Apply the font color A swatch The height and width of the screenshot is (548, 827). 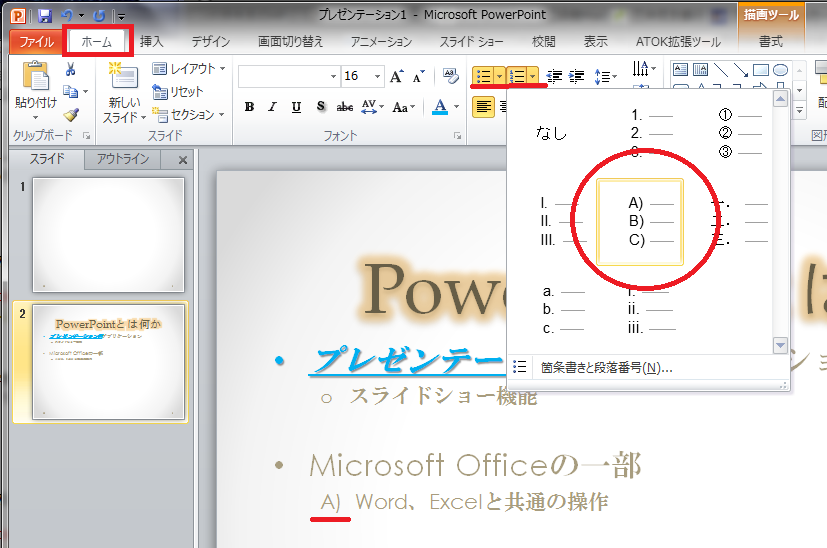(440, 107)
